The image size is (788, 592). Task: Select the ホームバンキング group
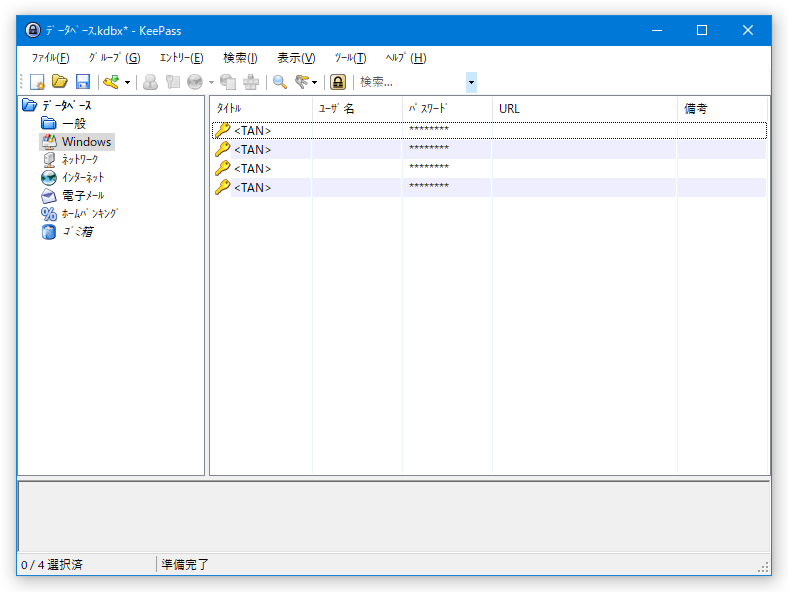point(89,214)
